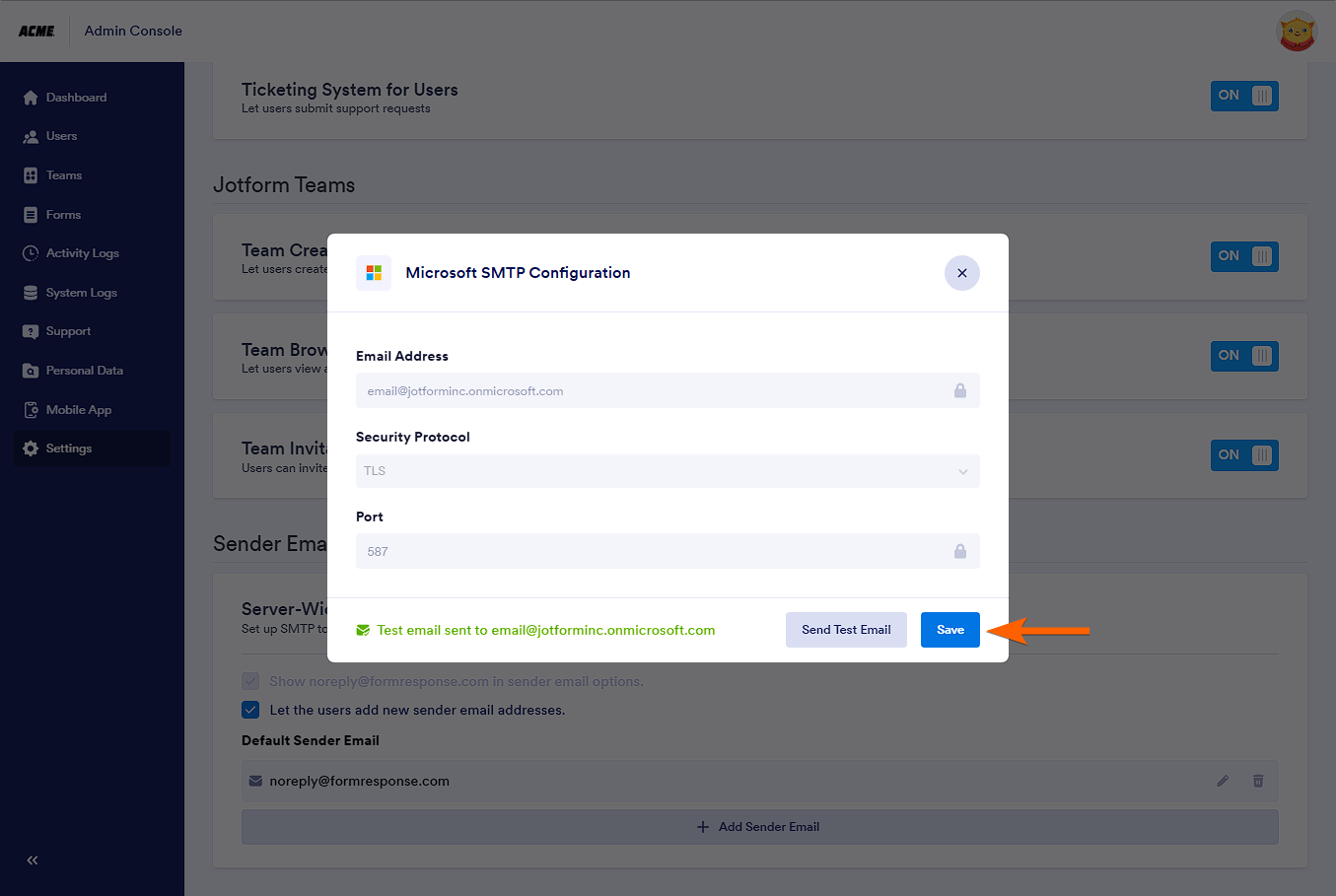Click the Microsoft logo in the dialog header

click(x=374, y=273)
